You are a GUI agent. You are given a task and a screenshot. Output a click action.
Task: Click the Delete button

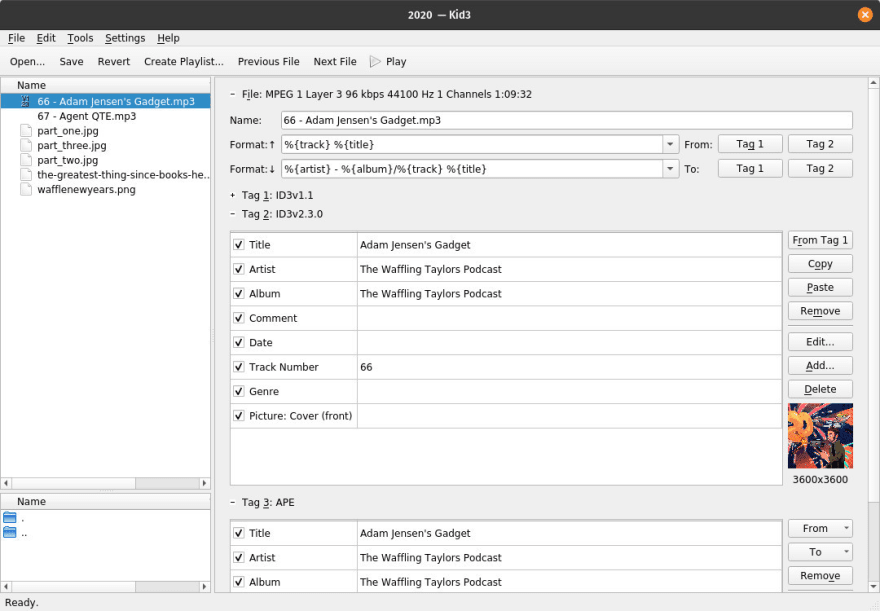pos(820,389)
